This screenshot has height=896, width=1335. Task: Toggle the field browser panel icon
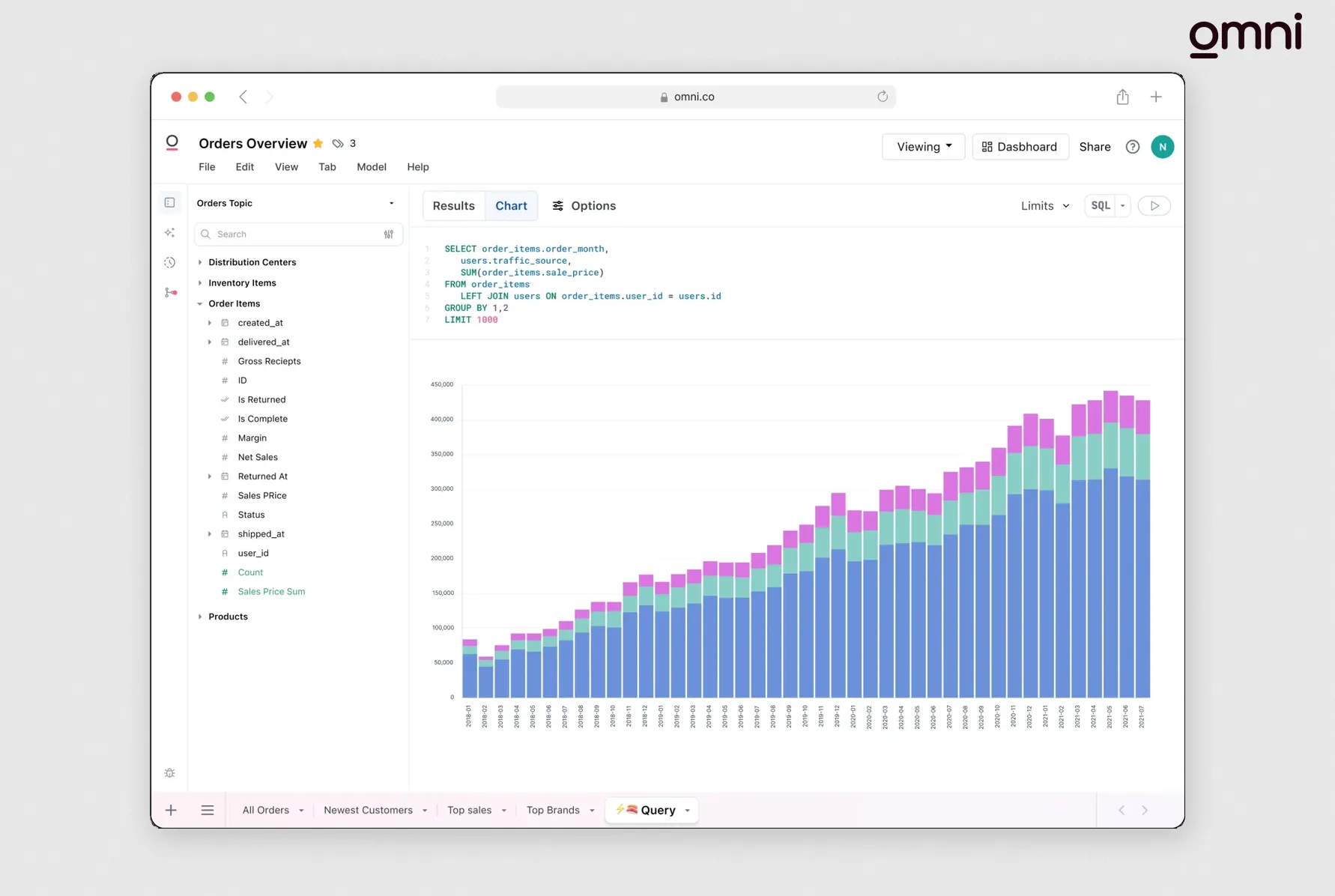[170, 202]
